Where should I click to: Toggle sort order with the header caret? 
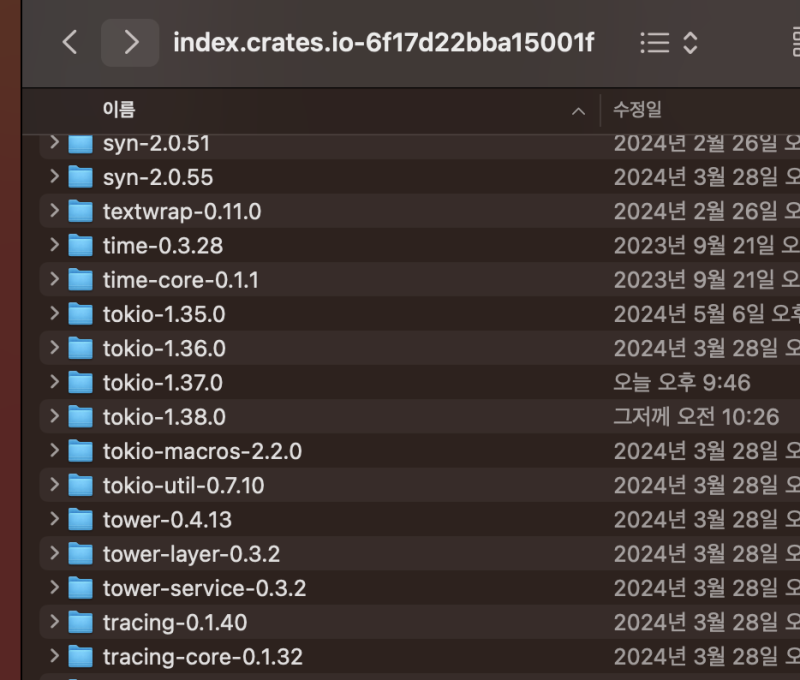[578, 111]
